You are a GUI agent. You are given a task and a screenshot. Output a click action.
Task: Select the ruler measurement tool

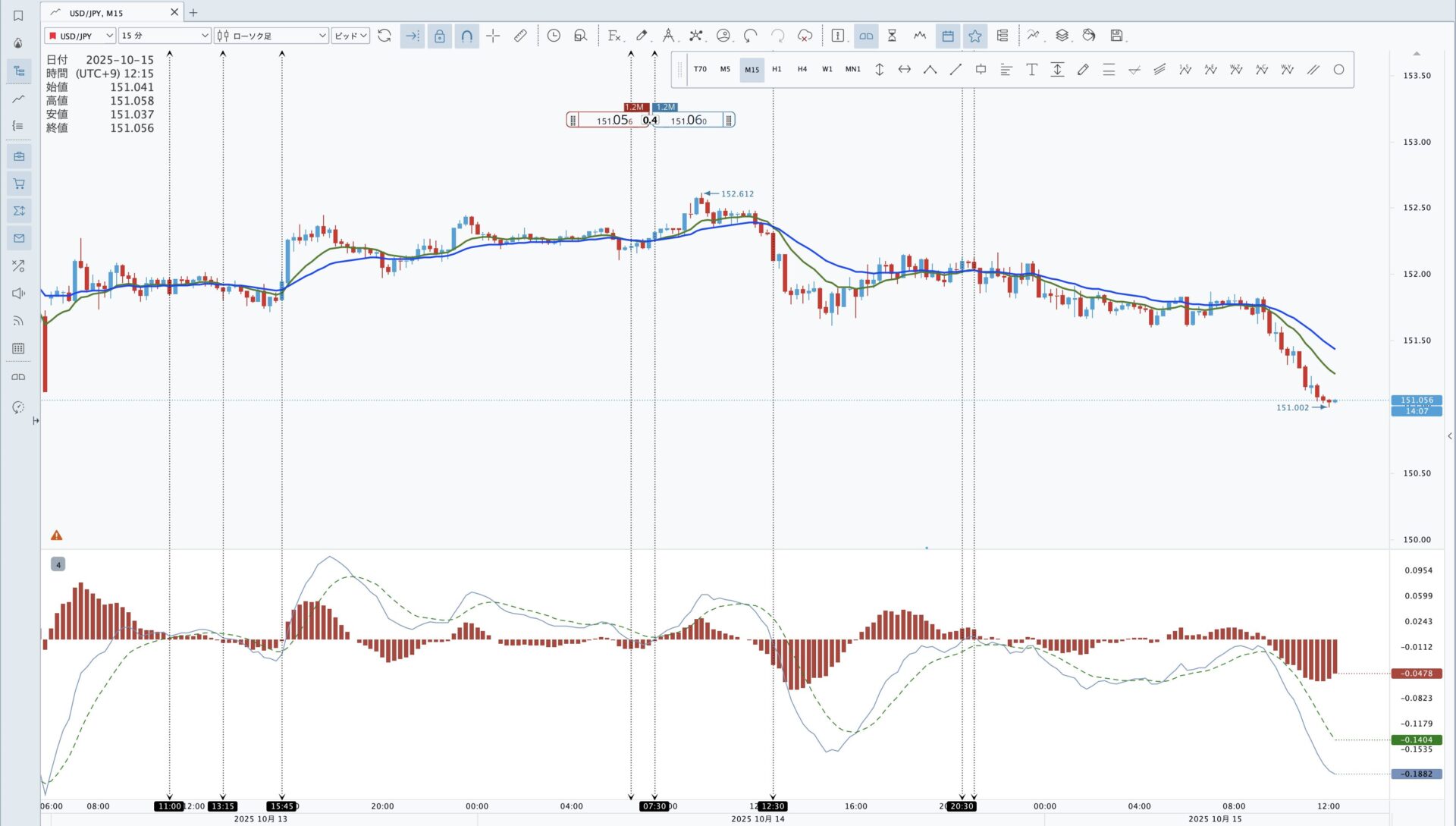pyautogui.click(x=520, y=36)
